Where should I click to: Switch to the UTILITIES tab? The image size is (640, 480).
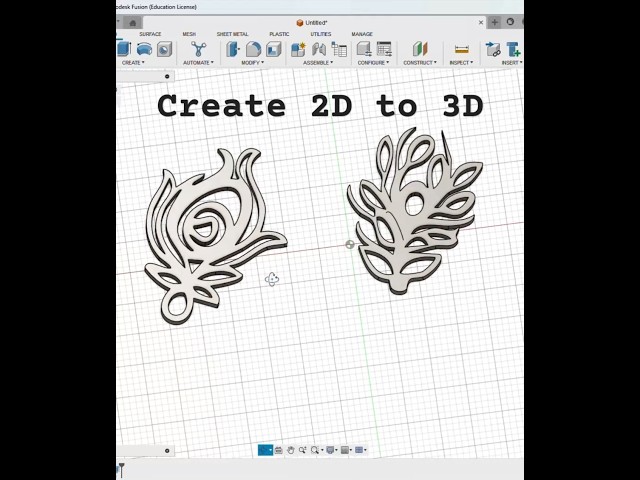click(321, 34)
